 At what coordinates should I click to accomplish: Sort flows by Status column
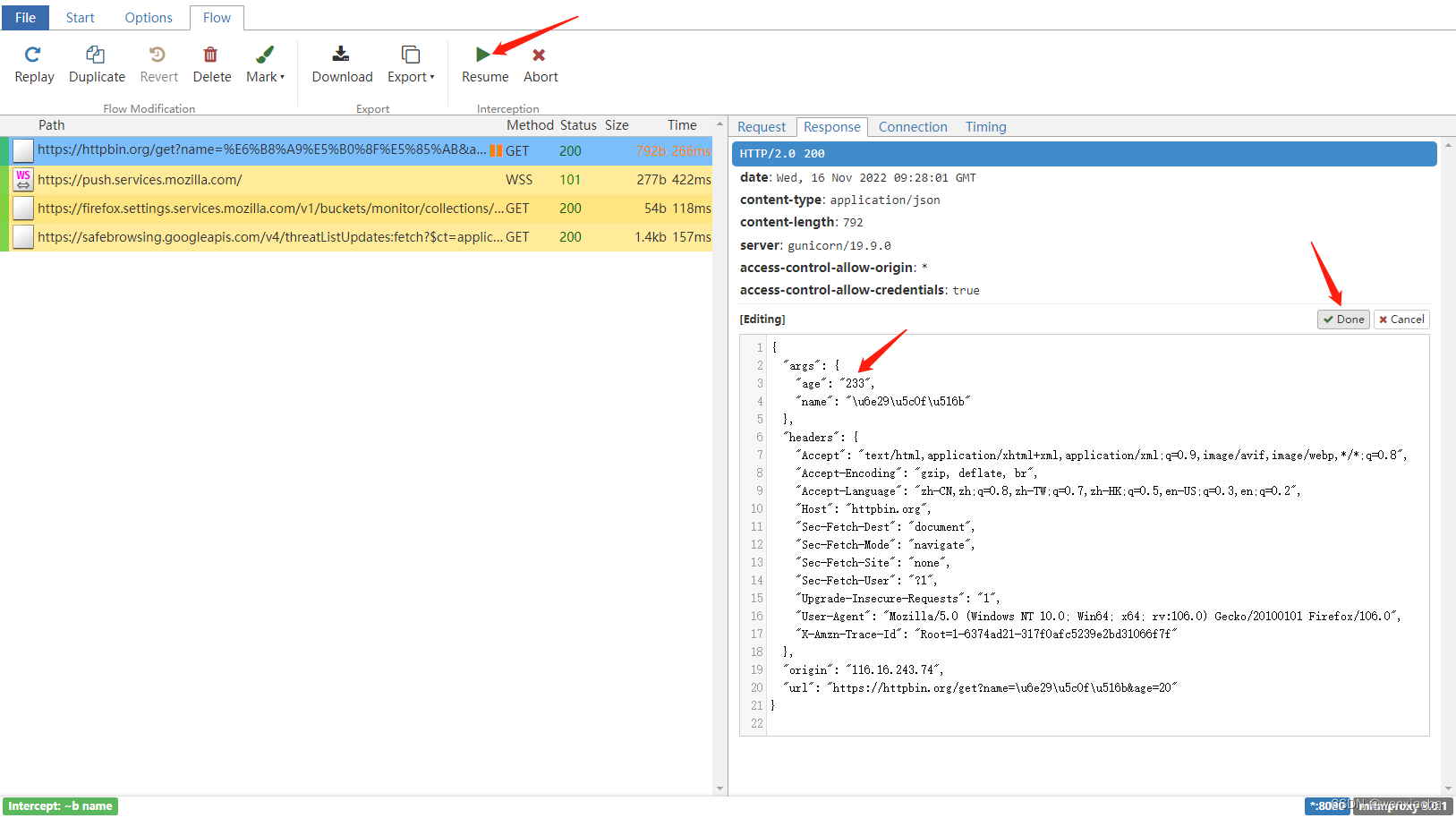578,125
